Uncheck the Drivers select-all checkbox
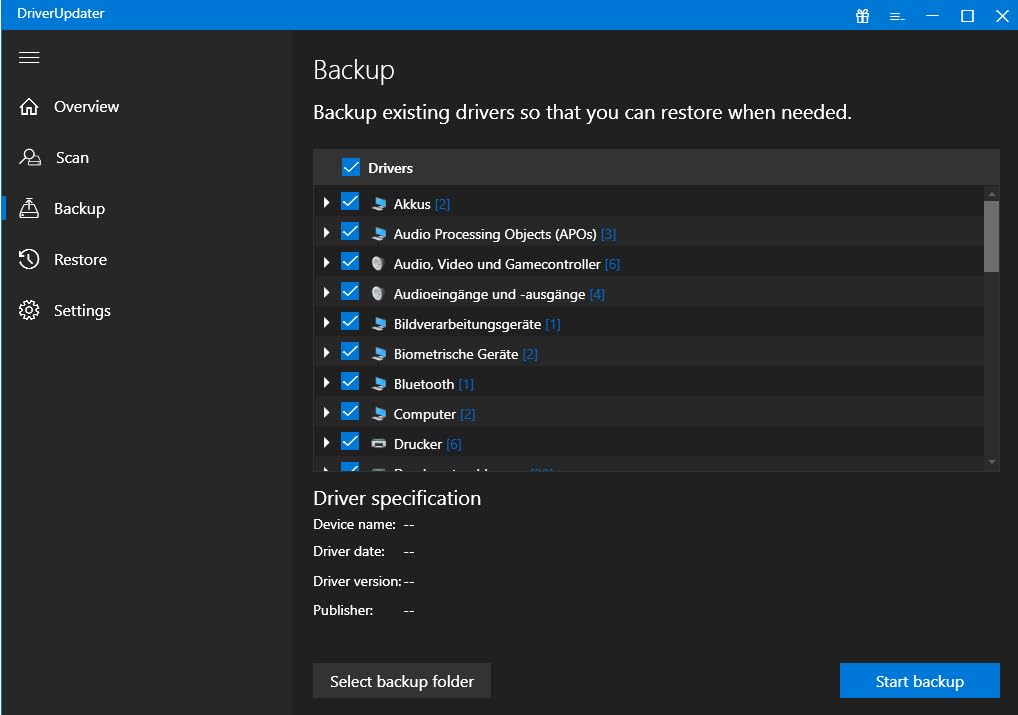Viewport: 1018px width, 715px height. 351,168
